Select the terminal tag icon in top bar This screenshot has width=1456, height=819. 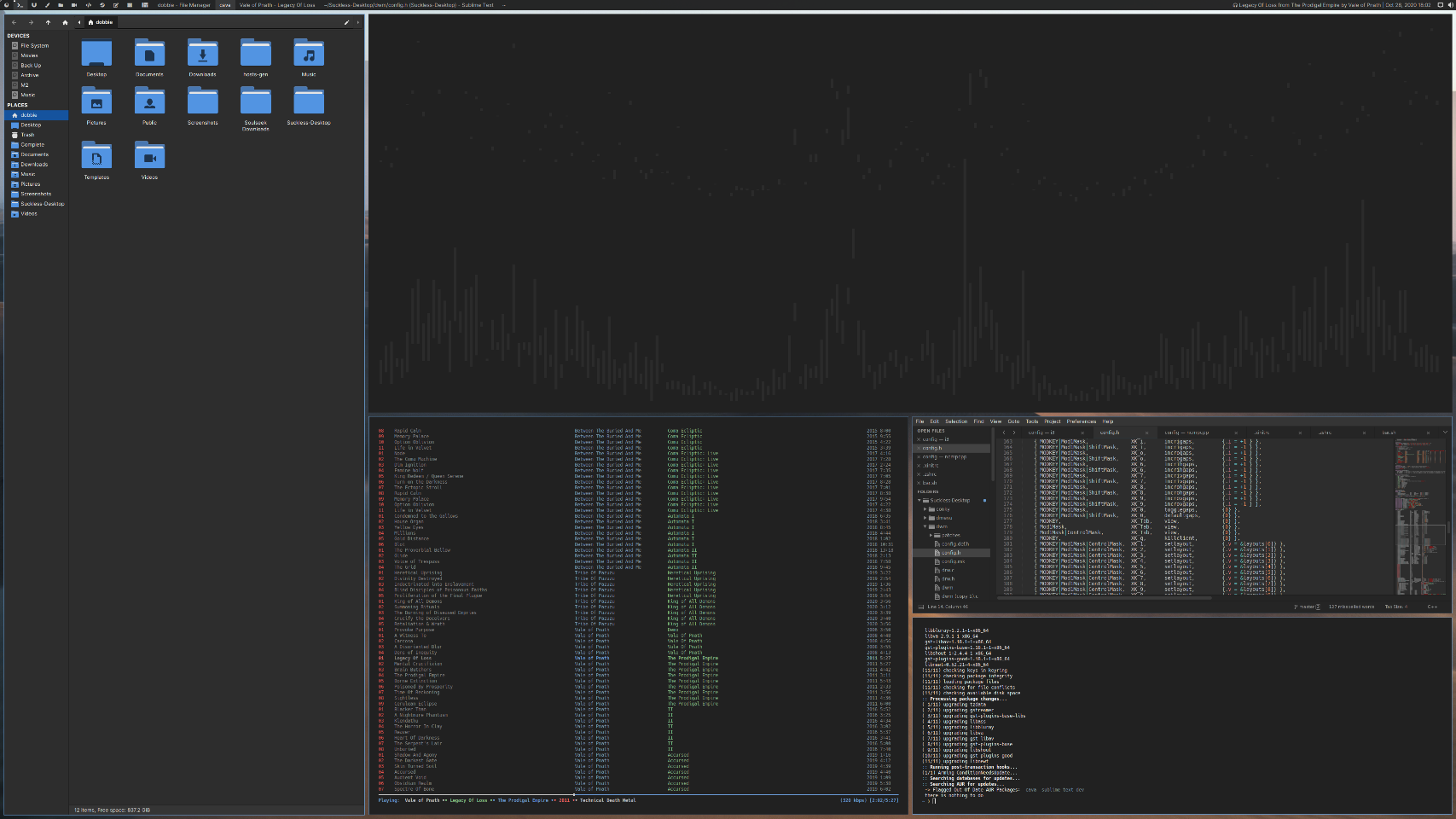coord(19,5)
